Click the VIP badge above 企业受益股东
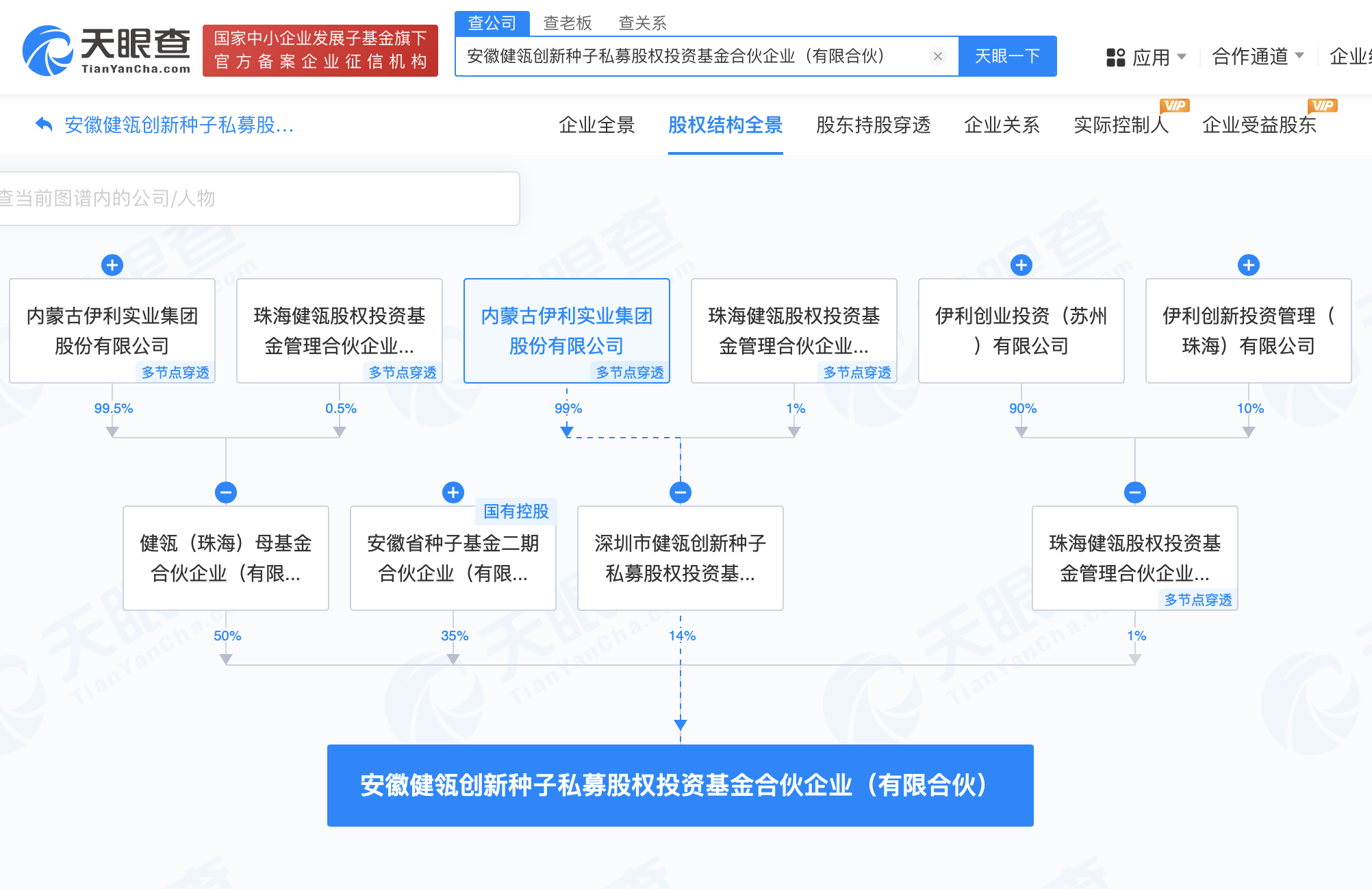 [1323, 105]
